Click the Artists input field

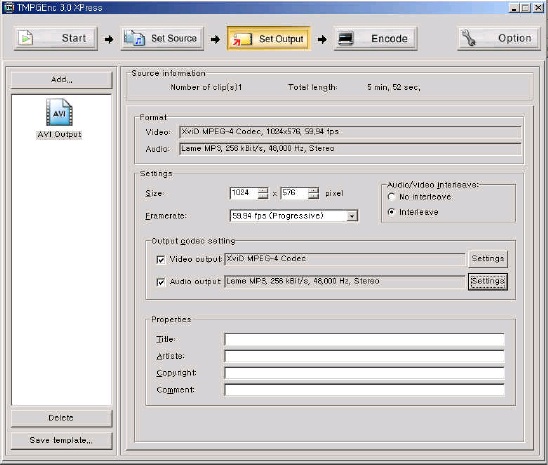point(364,356)
